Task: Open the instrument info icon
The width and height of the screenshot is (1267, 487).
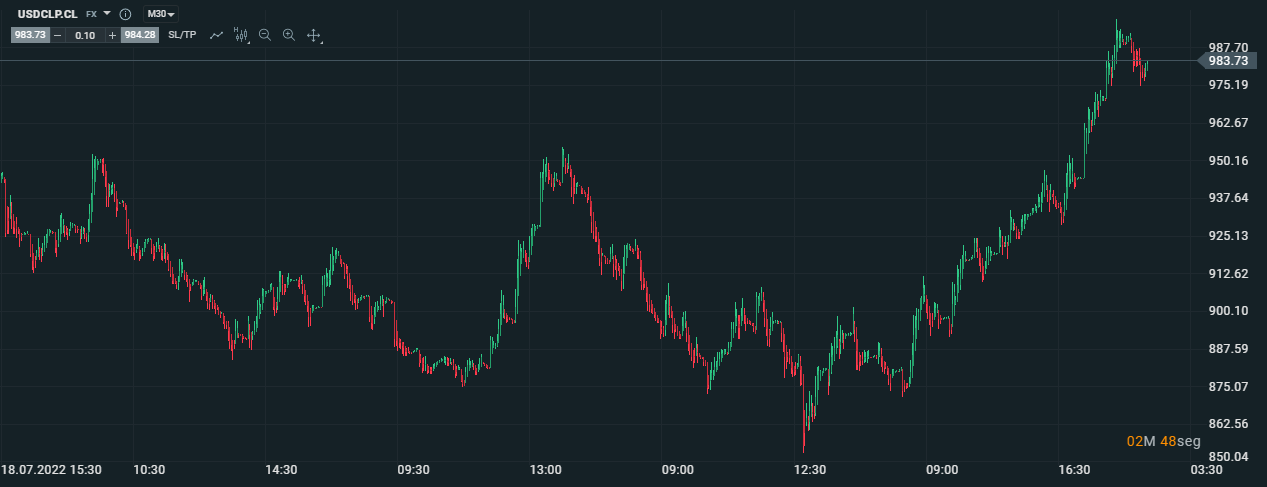Action: pyautogui.click(x=125, y=15)
